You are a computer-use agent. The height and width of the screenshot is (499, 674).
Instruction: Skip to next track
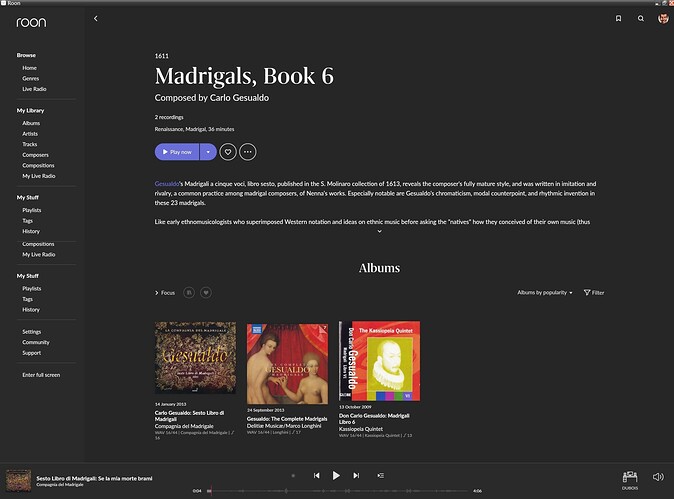(356, 475)
